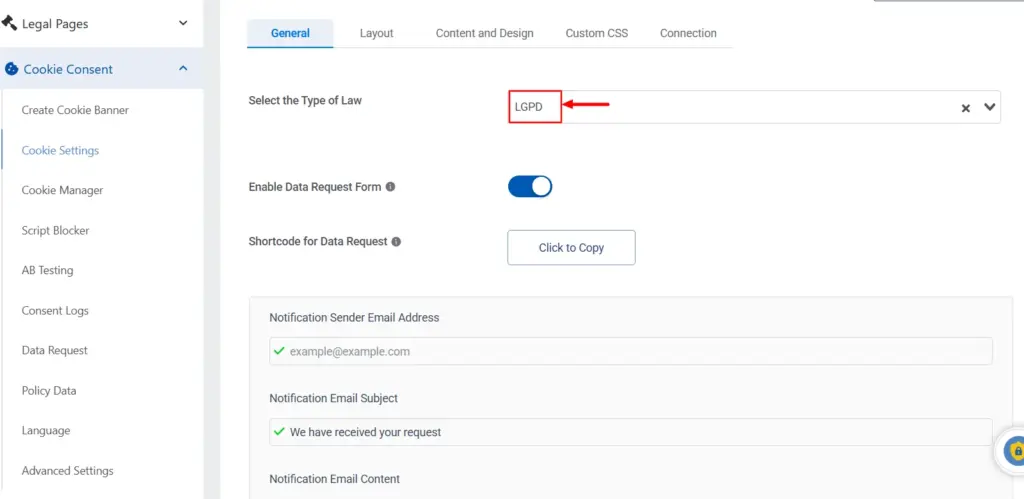Focus the Notification Sender Email Address field
Image resolution: width=1024 pixels, height=499 pixels.
point(630,351)
